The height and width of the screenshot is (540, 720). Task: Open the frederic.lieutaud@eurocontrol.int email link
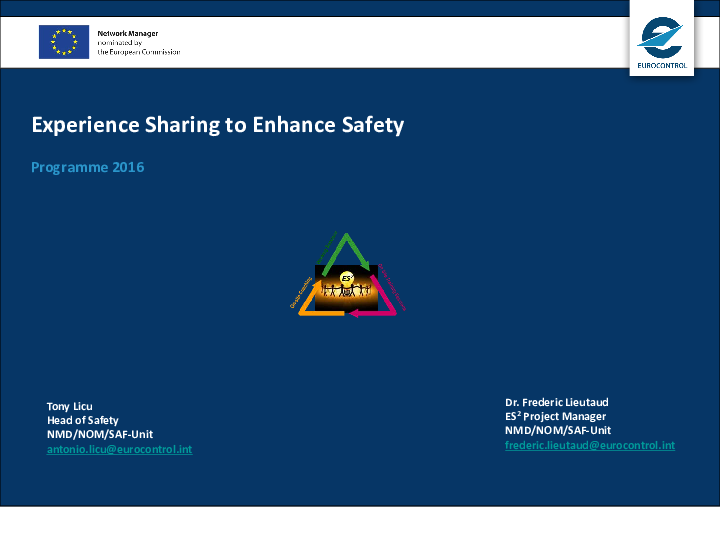tap(589, 445)
